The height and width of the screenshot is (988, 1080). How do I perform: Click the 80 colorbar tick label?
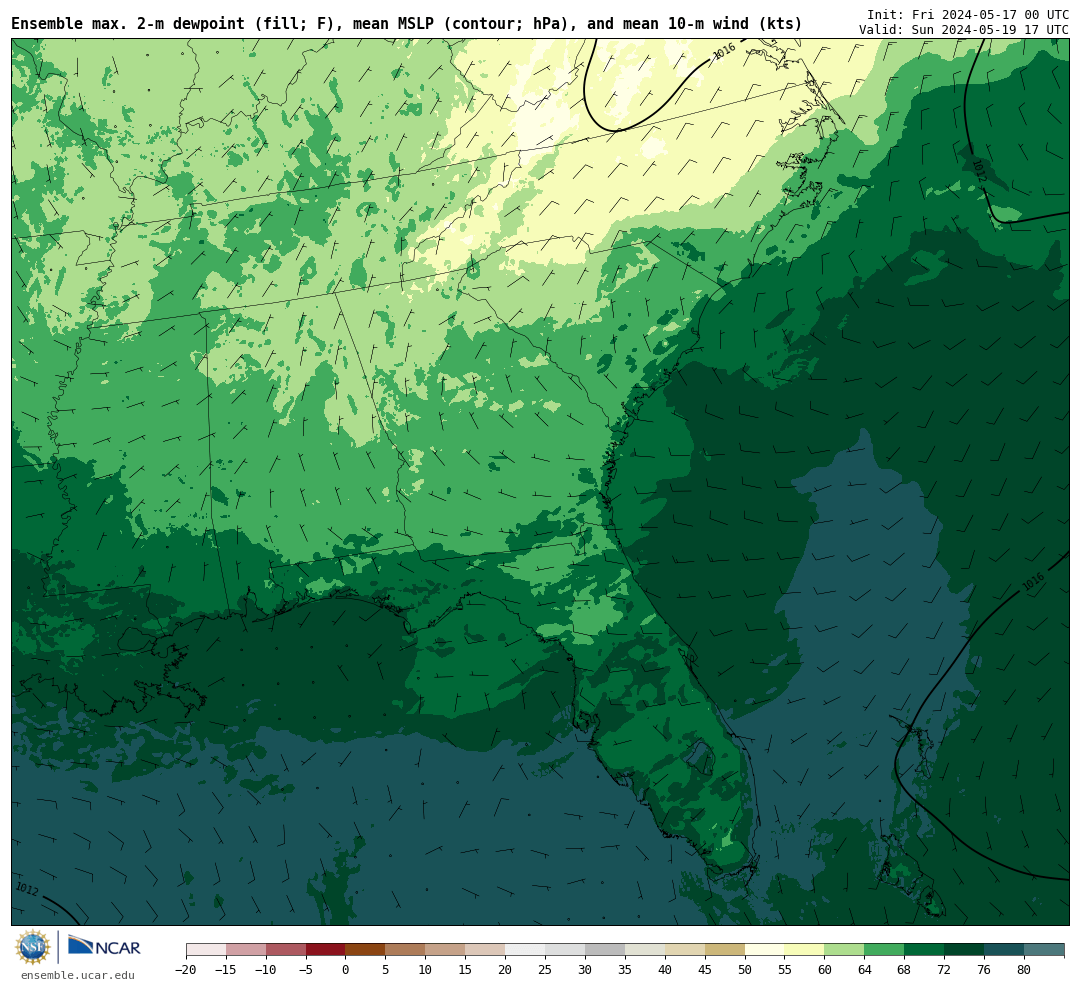[1024, 969]
